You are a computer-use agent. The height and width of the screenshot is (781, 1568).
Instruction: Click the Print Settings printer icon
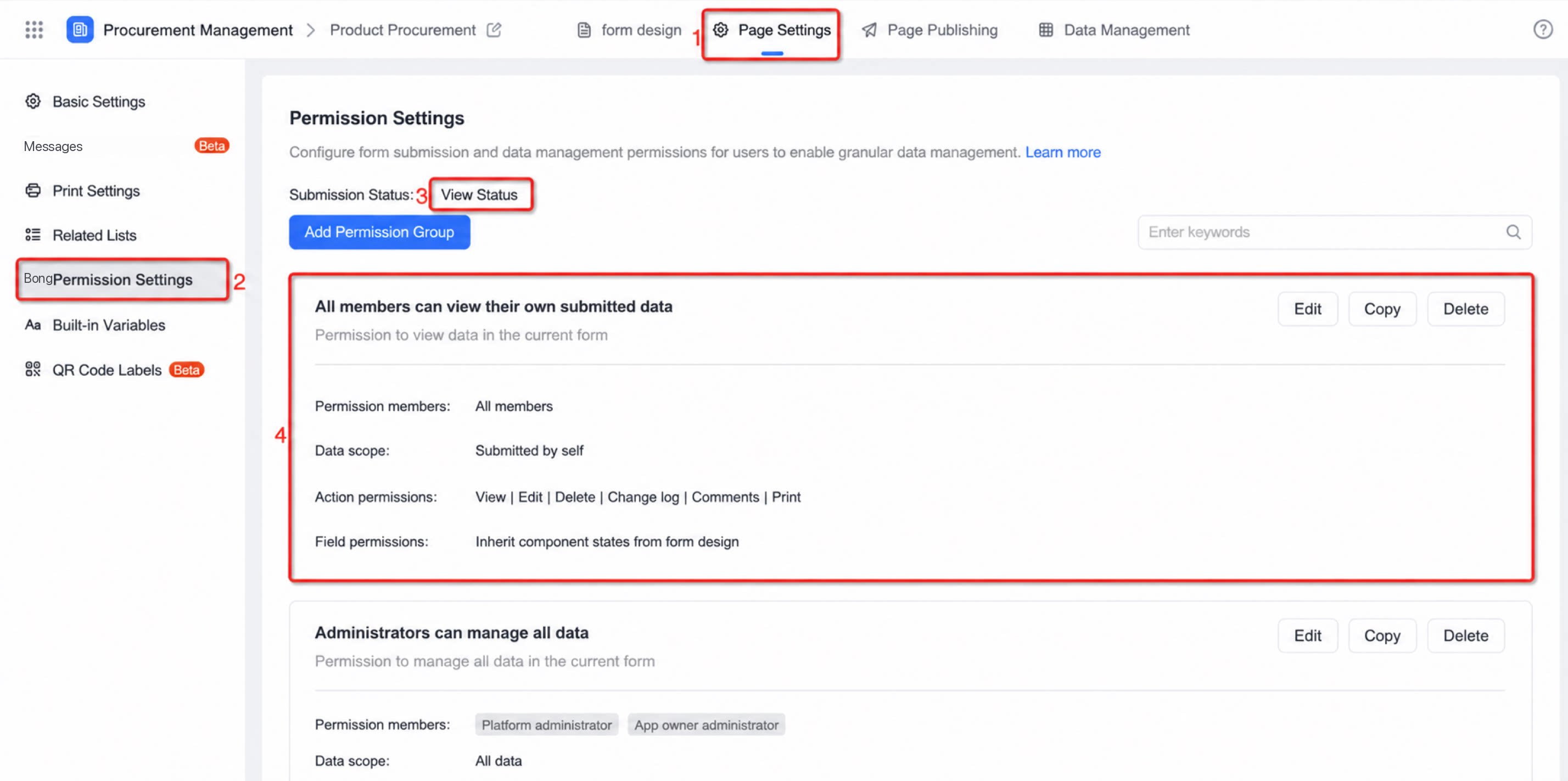(33, 191)
